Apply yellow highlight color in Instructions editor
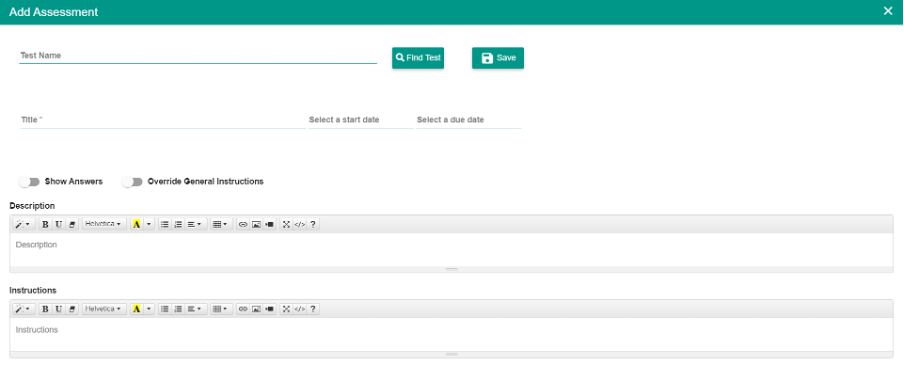The image size is (904, 382). click(137, 309)
